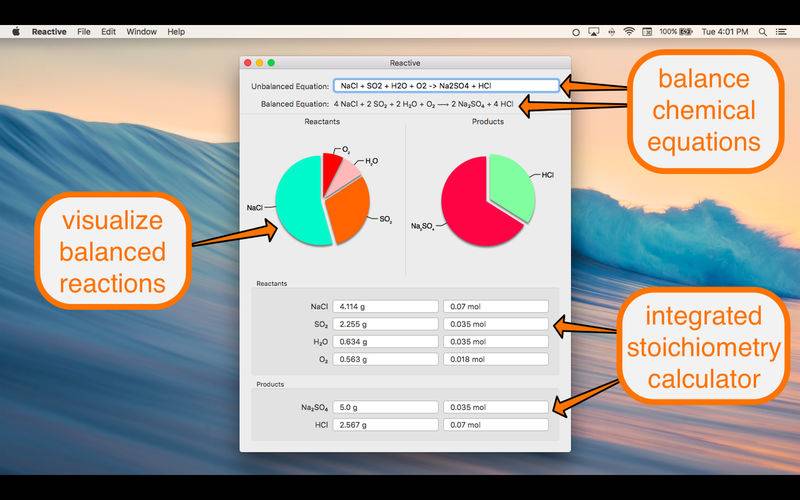Click the O2 grams field 0.563 g
800x500 pixels.
[x=385, y=359]
